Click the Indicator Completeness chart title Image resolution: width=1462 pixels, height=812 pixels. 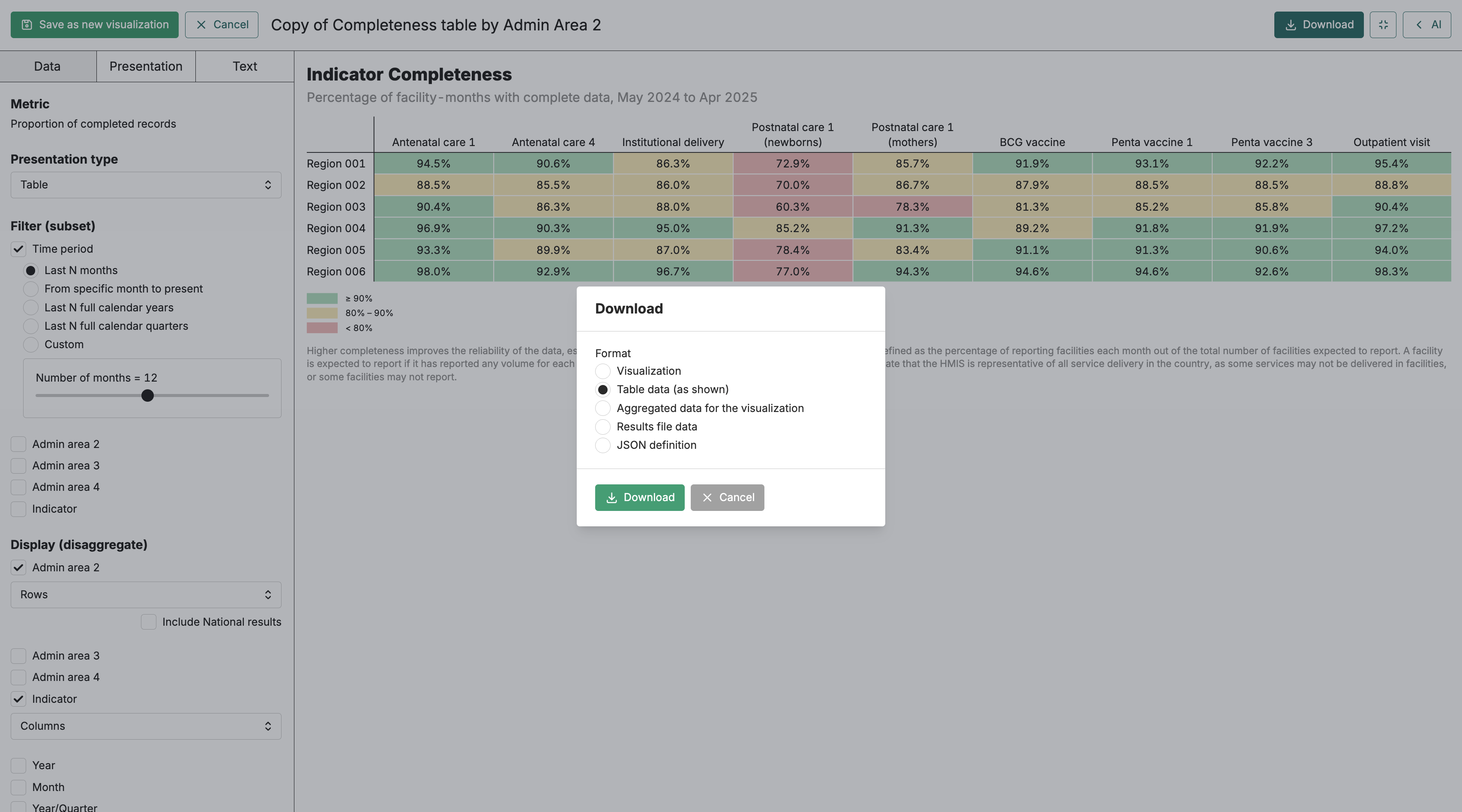pyautogui.click(x=409, y=75)
